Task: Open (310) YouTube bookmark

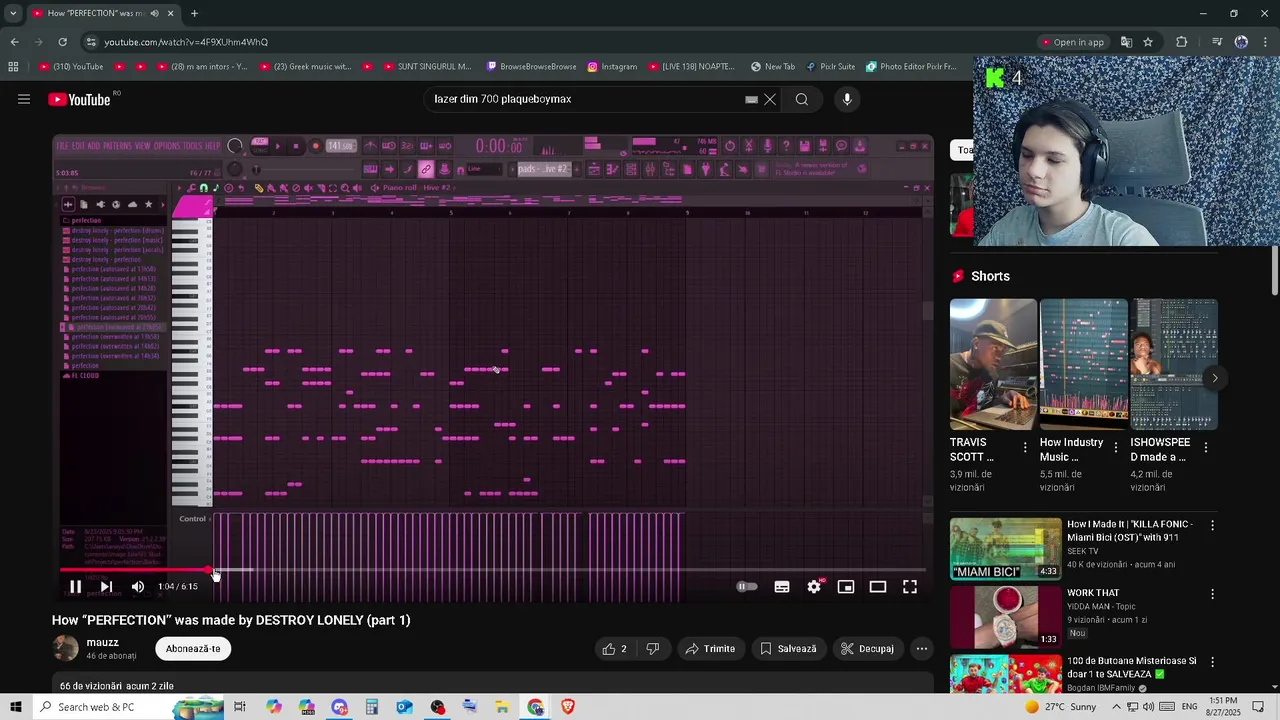Action: [72, 67]
